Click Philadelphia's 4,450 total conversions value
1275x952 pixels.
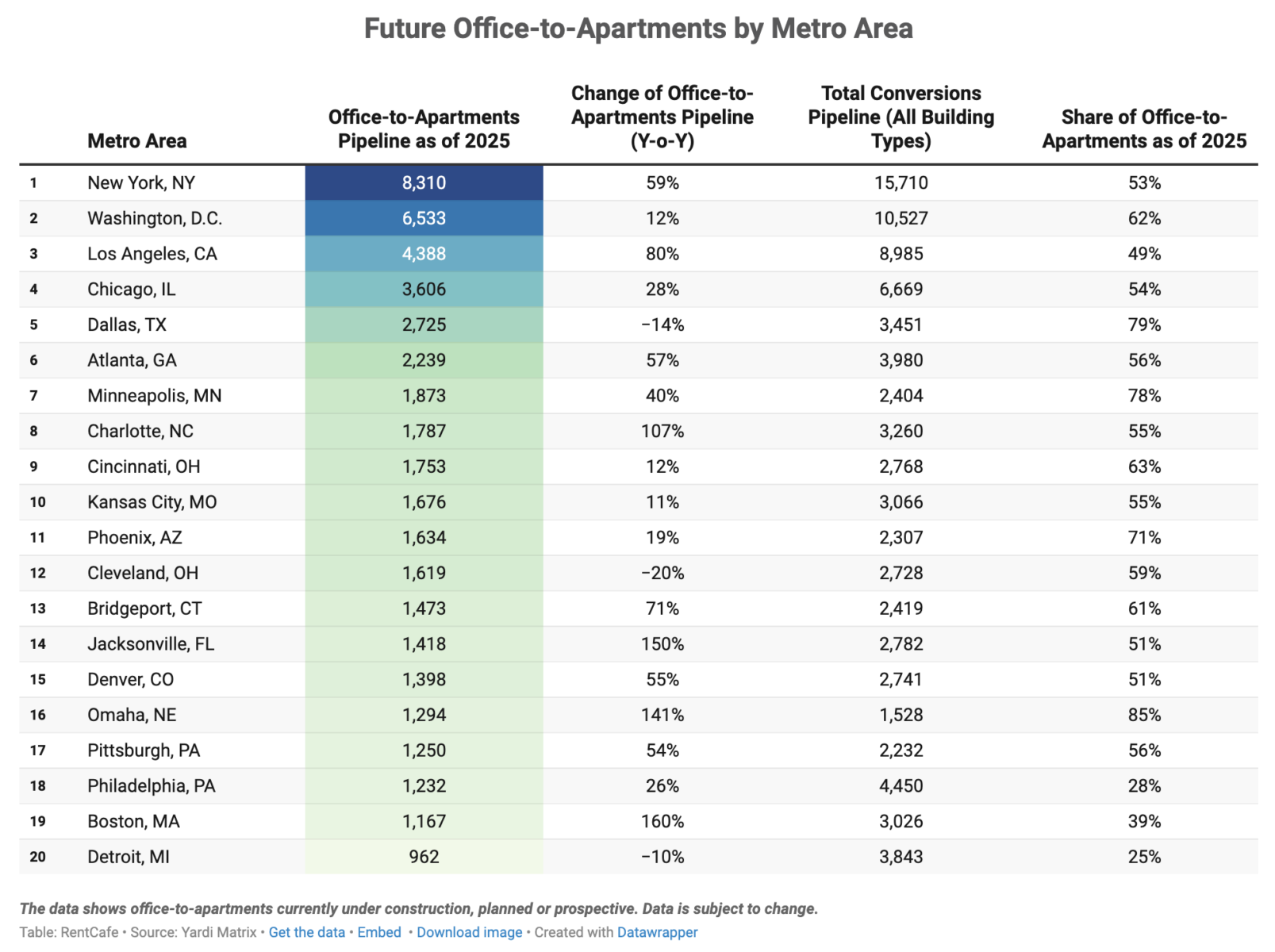(x=901, y=785)
